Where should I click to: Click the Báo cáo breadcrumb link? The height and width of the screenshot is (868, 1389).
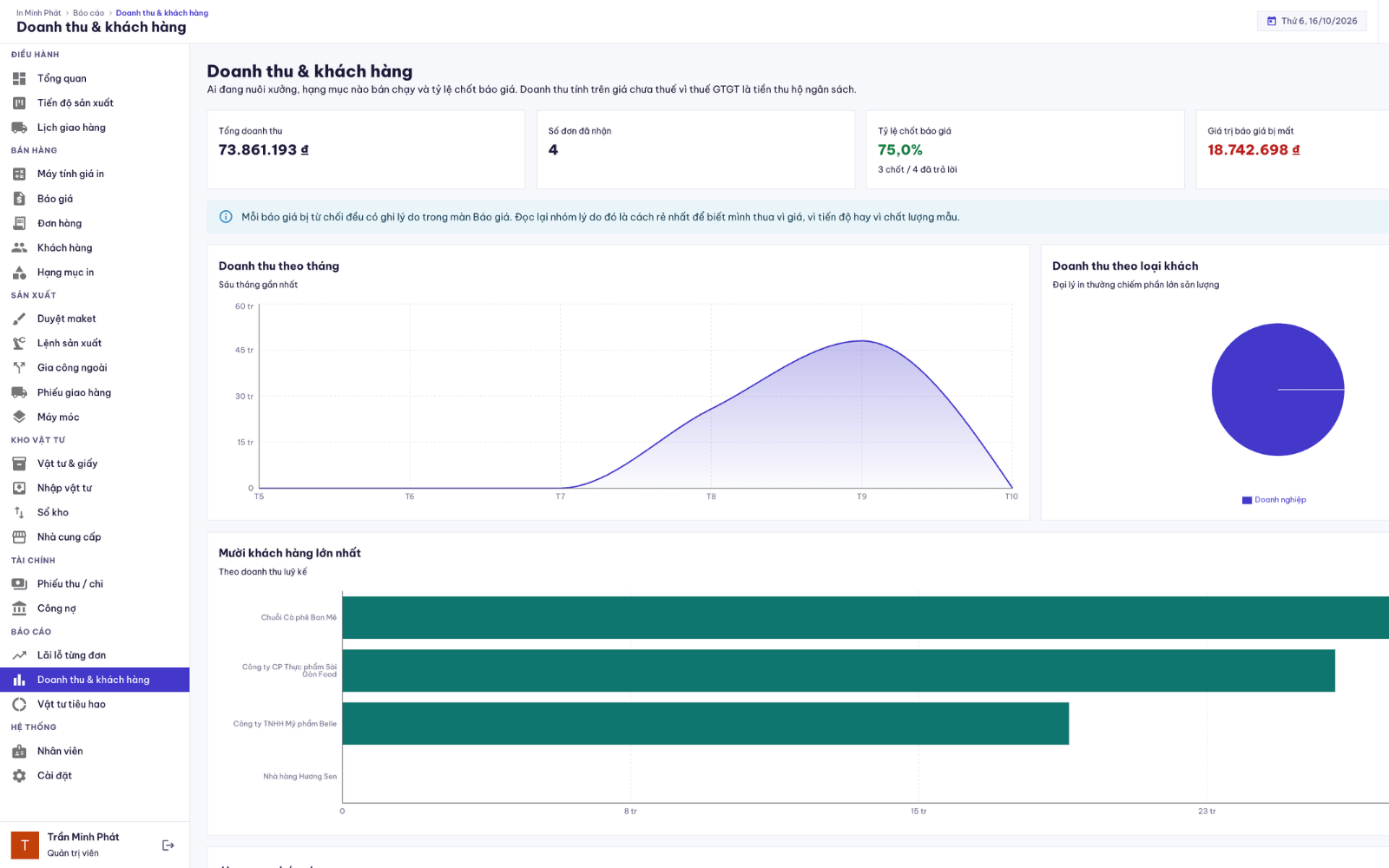pyautogui.click(x=89, y=13)
